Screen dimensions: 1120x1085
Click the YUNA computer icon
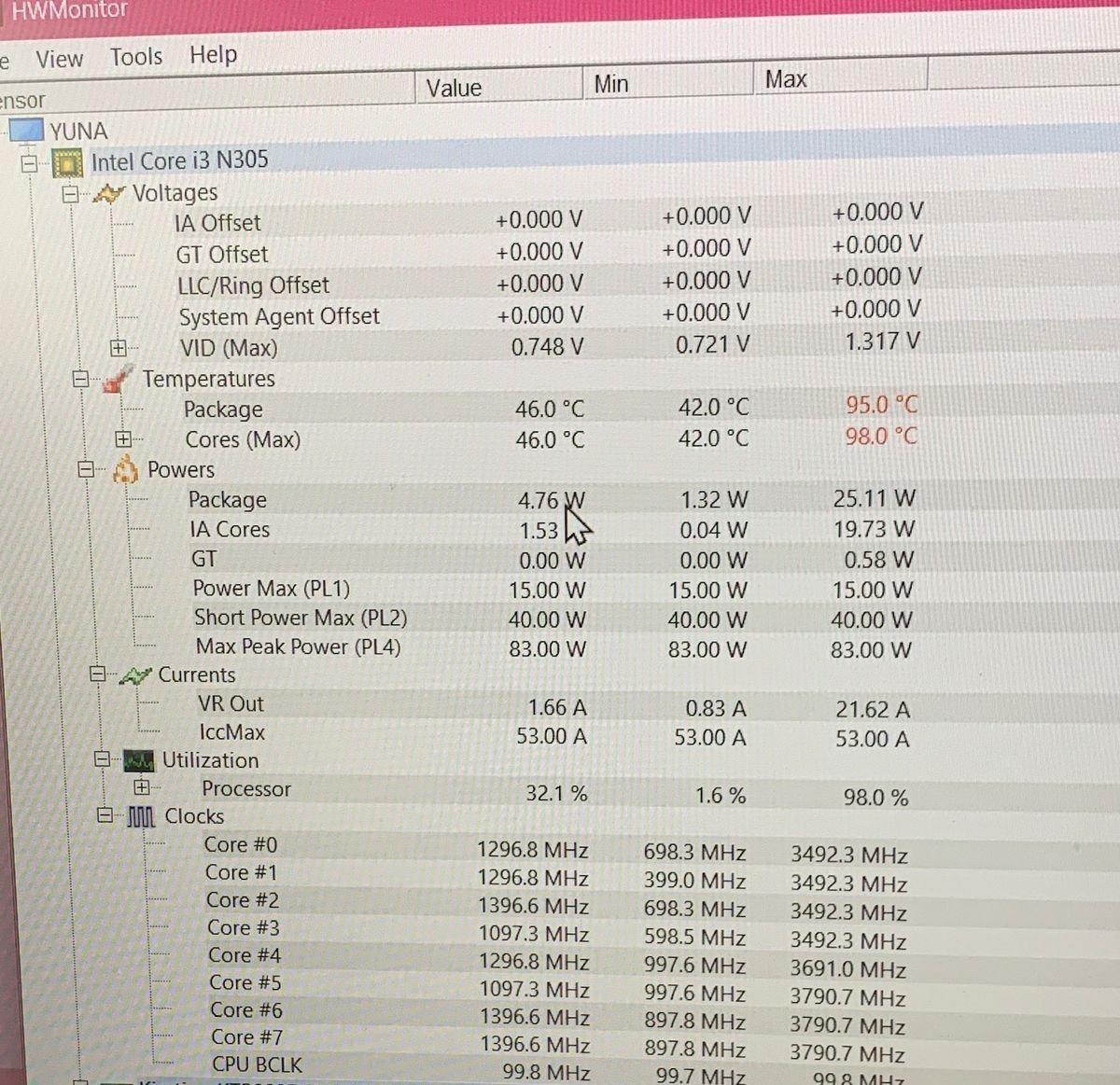pos(26,130)
